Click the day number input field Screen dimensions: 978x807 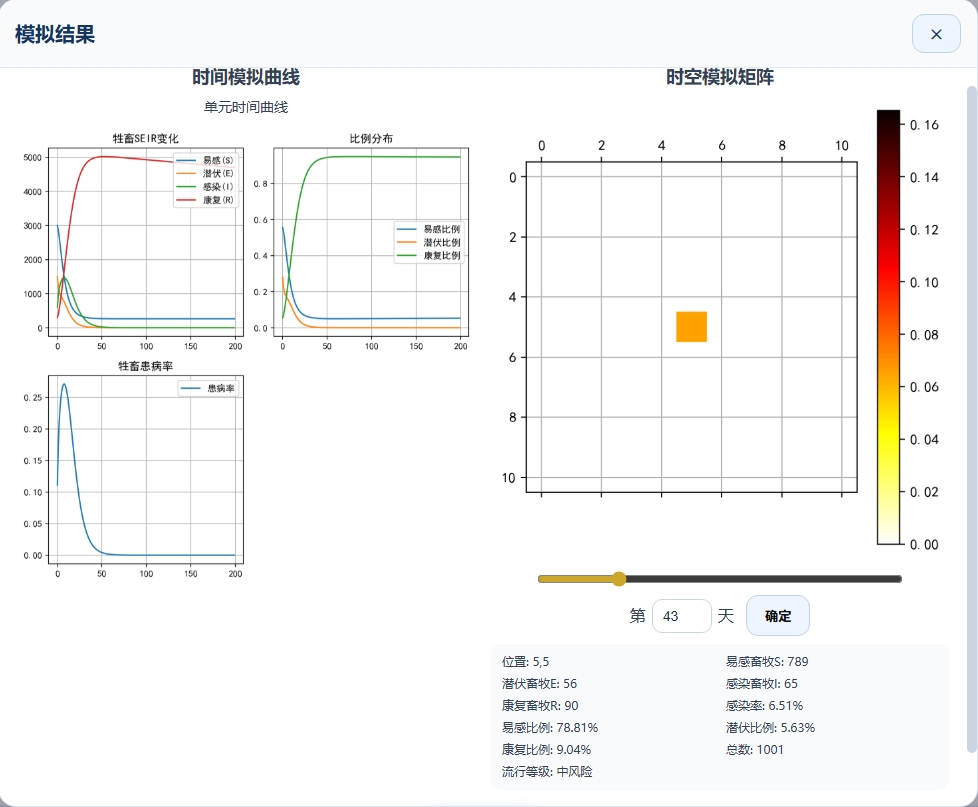pos(681,616)
